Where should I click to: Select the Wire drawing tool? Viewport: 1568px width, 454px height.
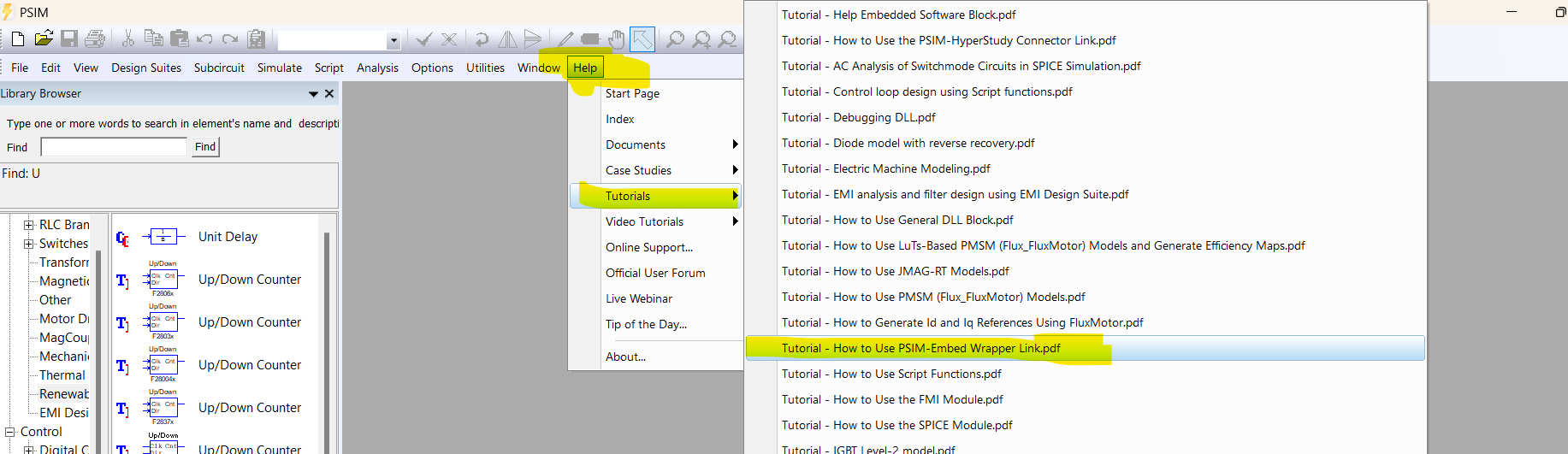coord(565,39)
